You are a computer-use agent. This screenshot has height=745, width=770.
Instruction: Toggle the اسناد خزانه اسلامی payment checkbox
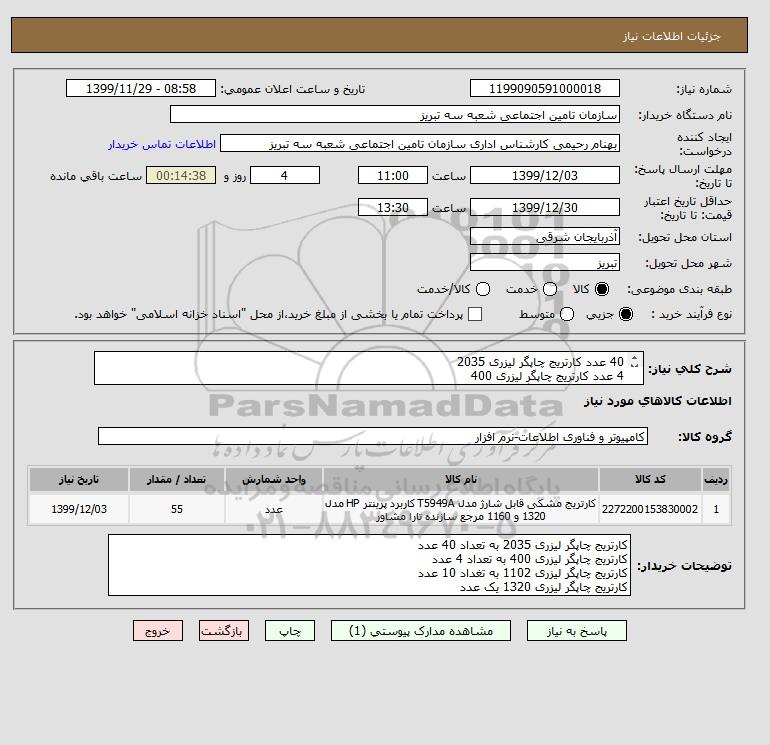pyautogui.click(x=475, y=314)
